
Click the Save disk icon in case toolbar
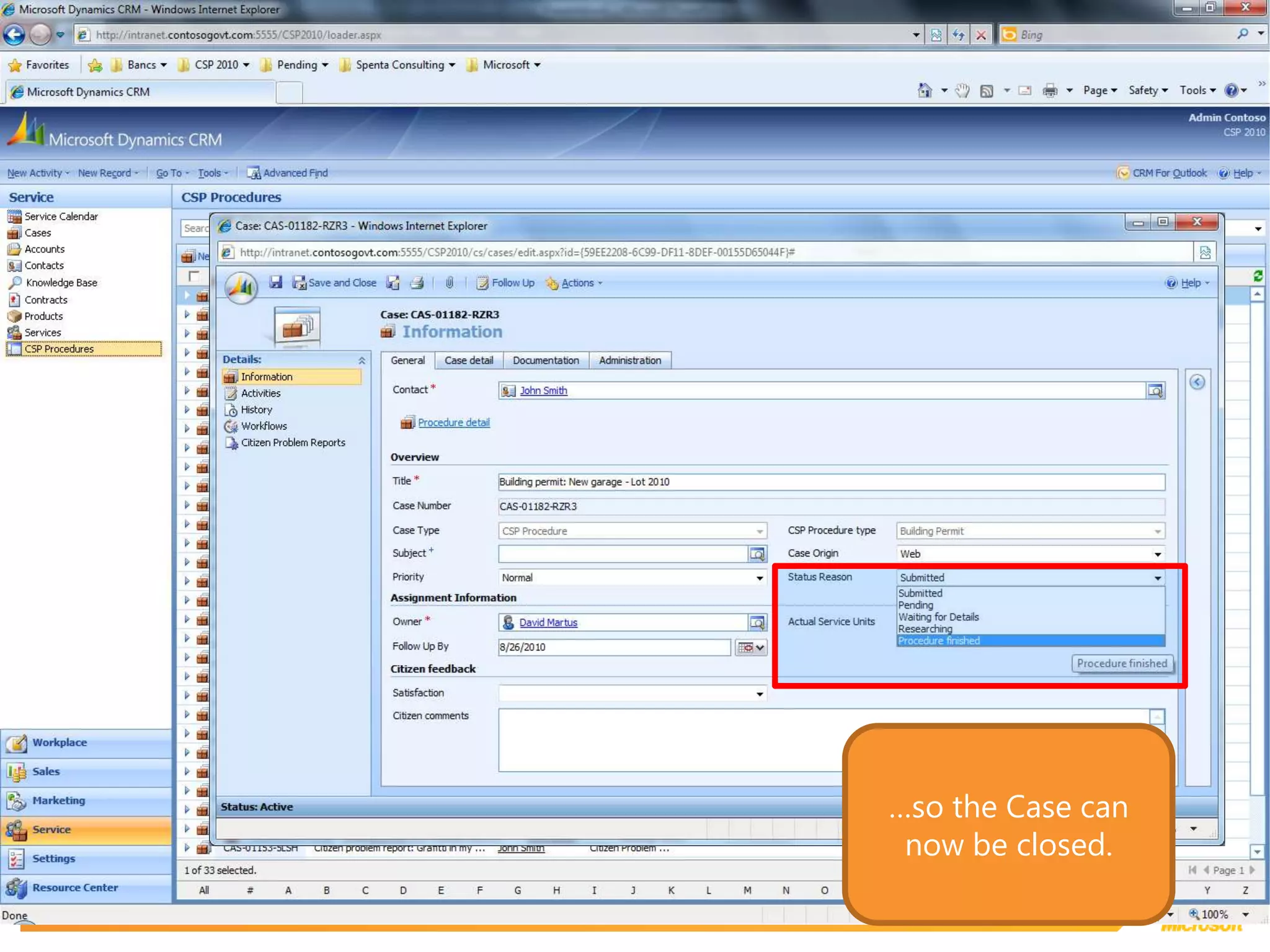click(275, 283)
